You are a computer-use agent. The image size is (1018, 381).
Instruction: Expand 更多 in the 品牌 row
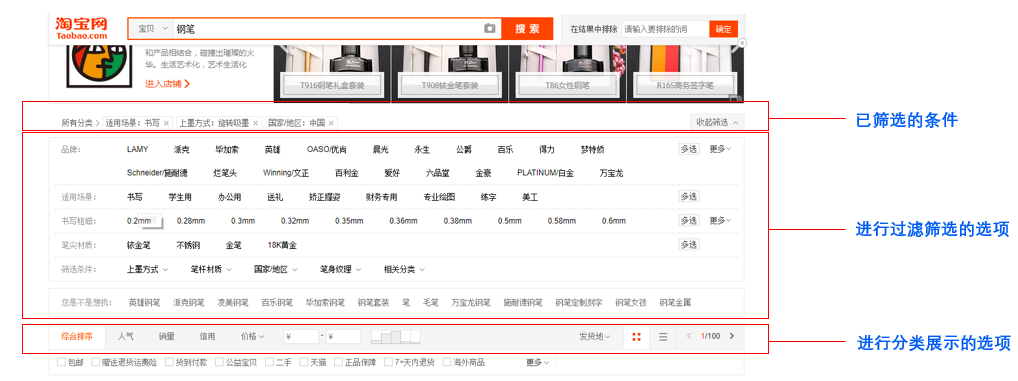tap(720, 149)
